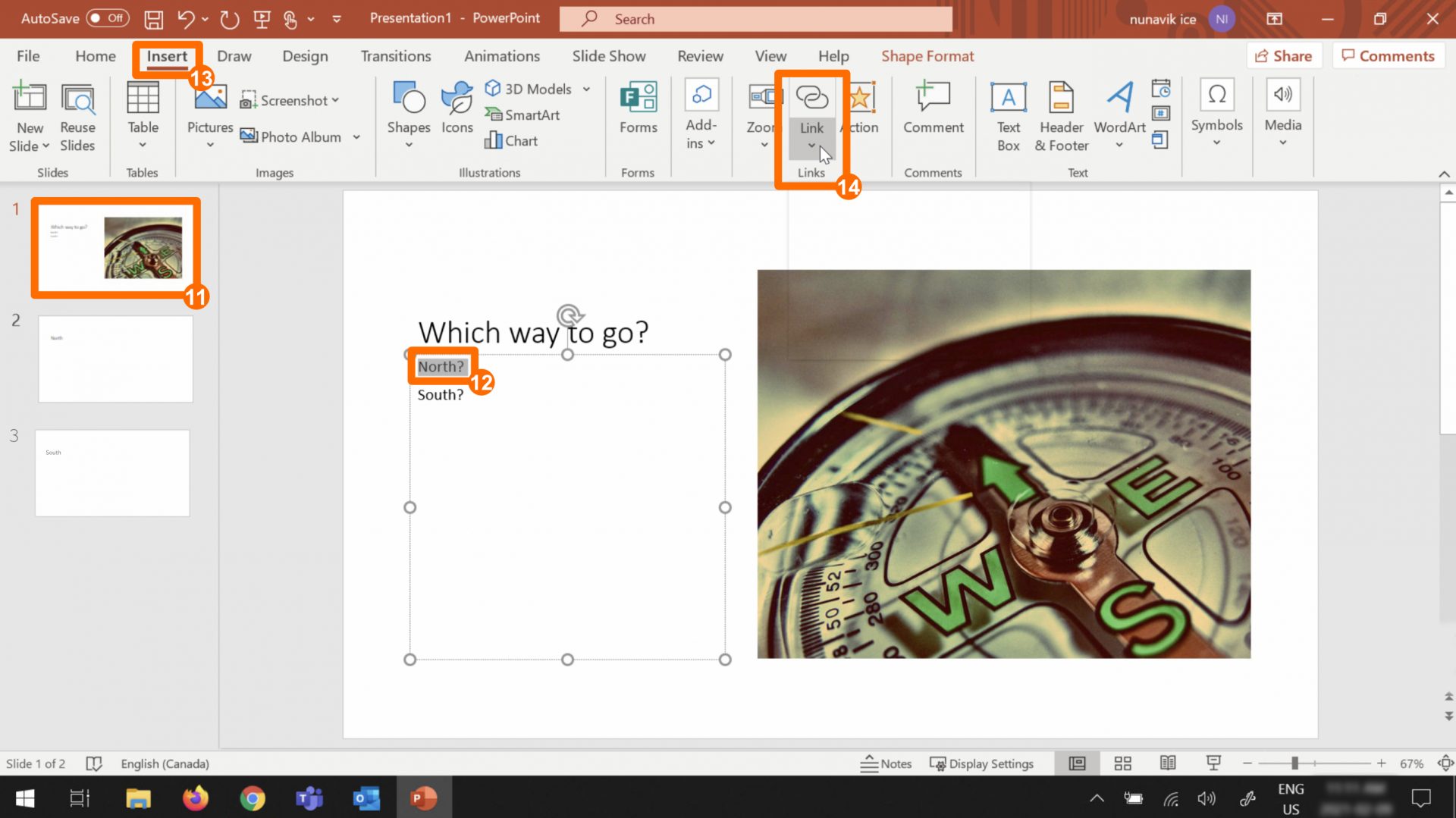Open the Shape Format tab

[927, 55]
